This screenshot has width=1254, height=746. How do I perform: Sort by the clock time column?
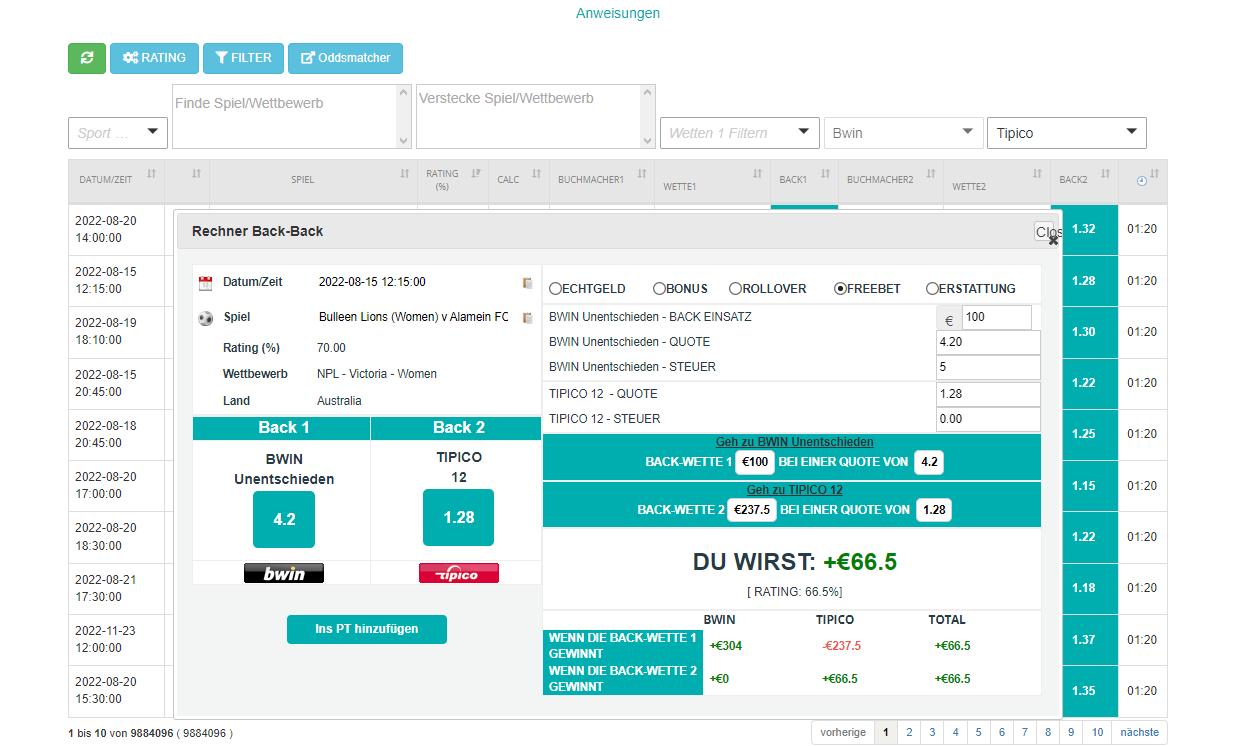pos(1142,181)
